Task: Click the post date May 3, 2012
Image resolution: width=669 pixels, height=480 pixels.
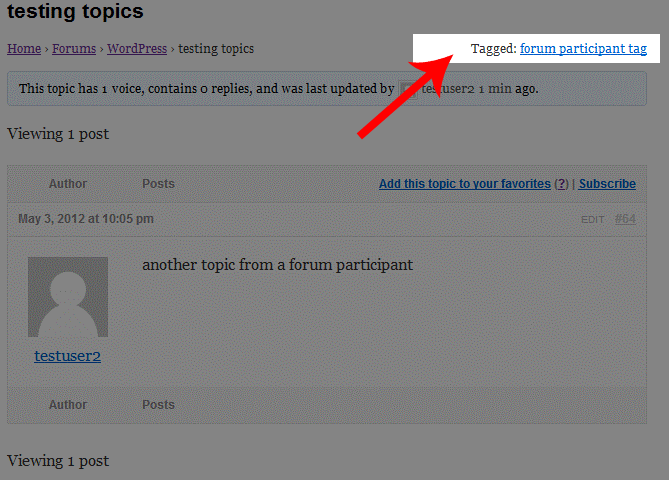Action: (x=86, y=219)
